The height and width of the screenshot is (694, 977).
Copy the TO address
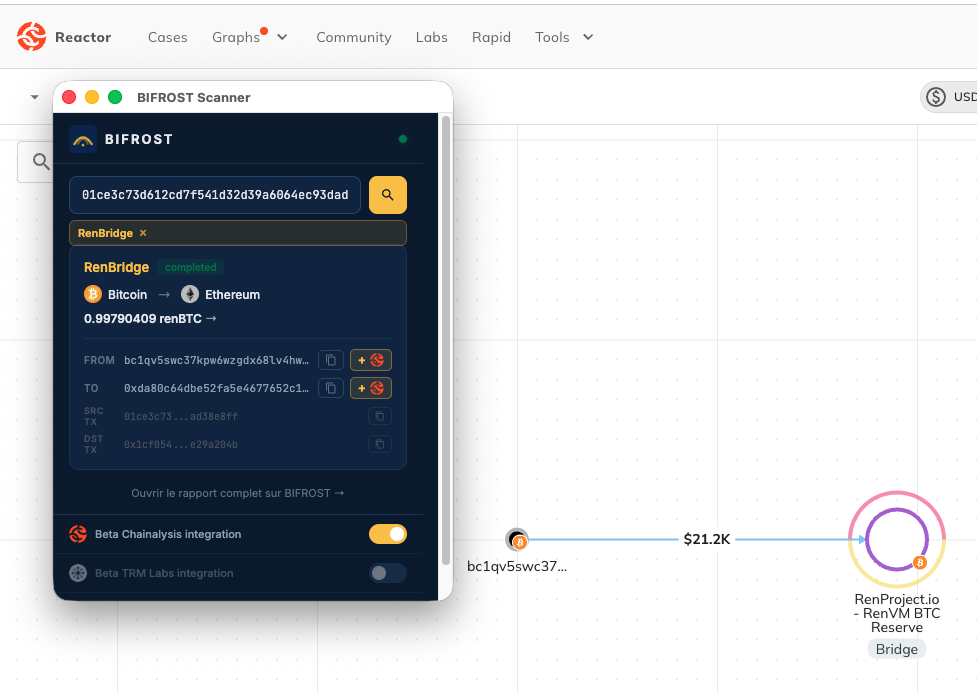(x=331, y=388)
